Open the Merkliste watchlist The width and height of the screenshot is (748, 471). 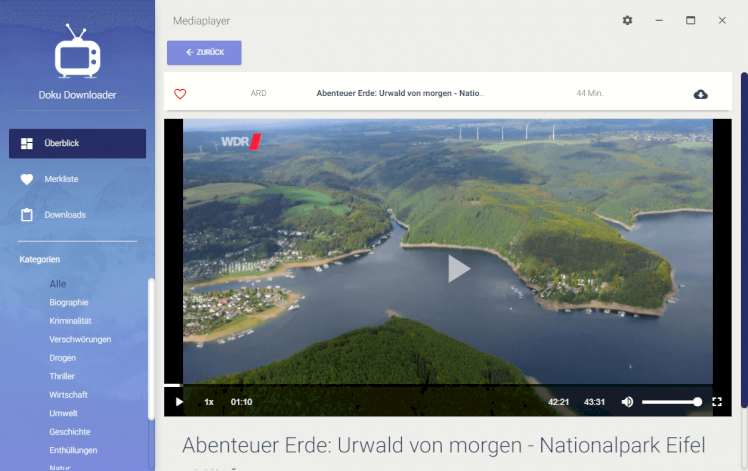62,179
